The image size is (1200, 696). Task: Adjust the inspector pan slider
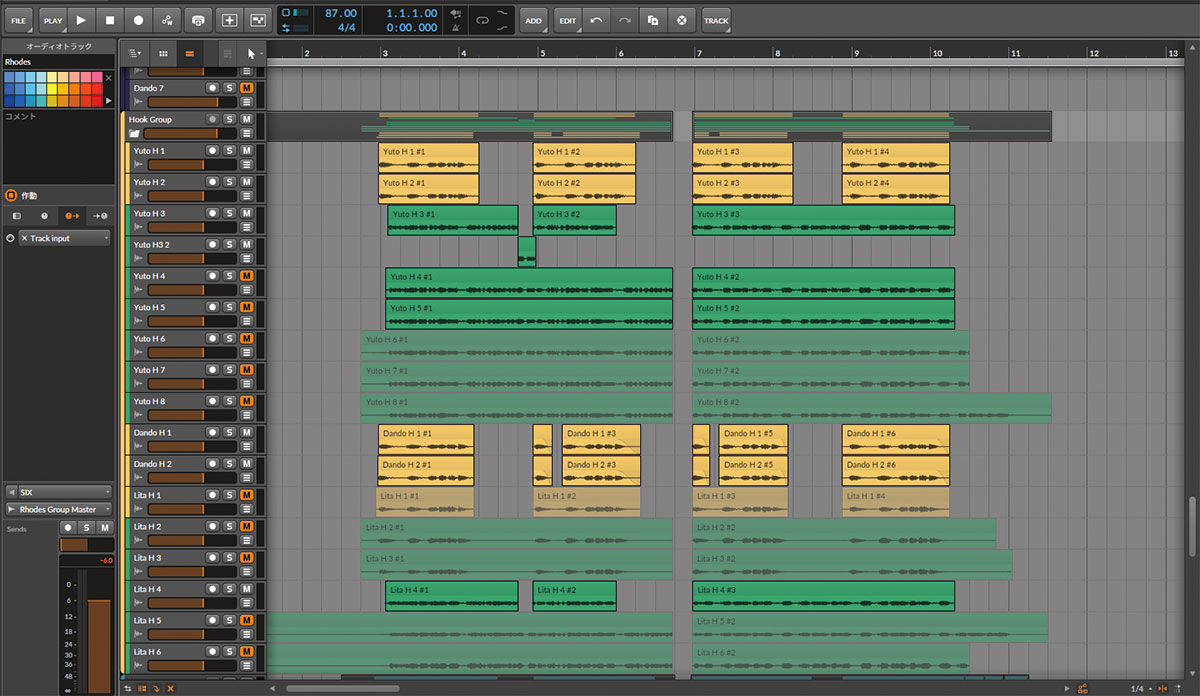87,545
